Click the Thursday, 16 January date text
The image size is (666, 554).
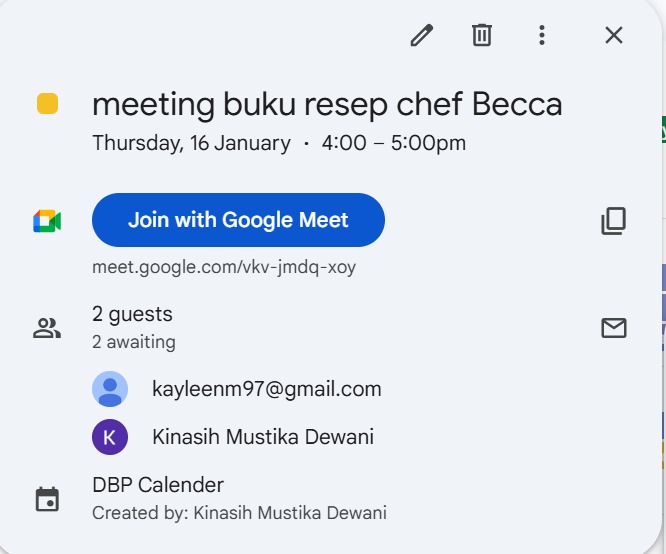(191, 143)
